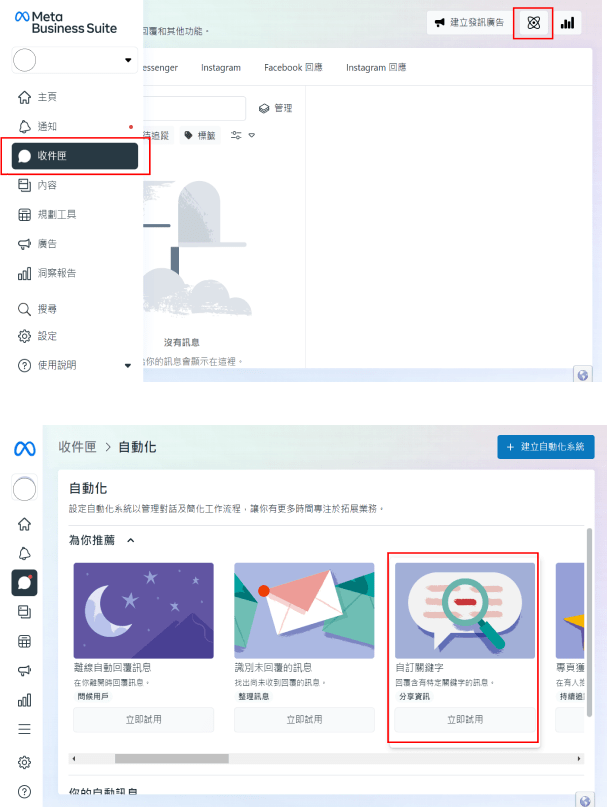Open settings gear in collapsed lower sidebar

pyautogui.click(x=24, y=762)
